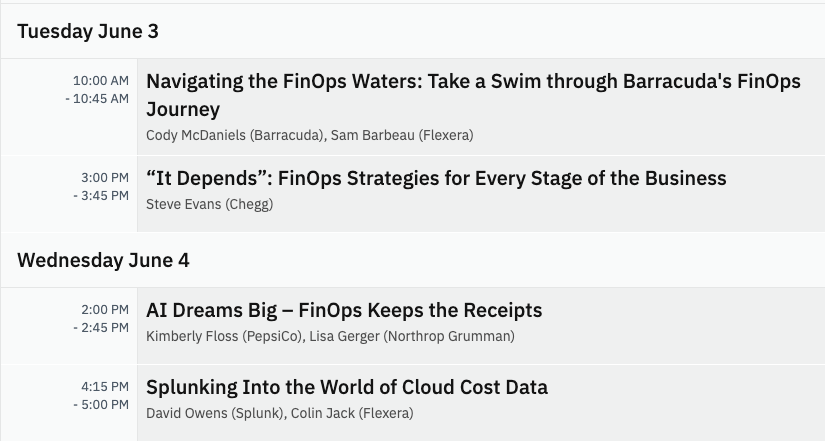The width and height of the screenshot is (825, 441).
Task: Click speaker Steve Evans (Chegg)
Action: 209,205
